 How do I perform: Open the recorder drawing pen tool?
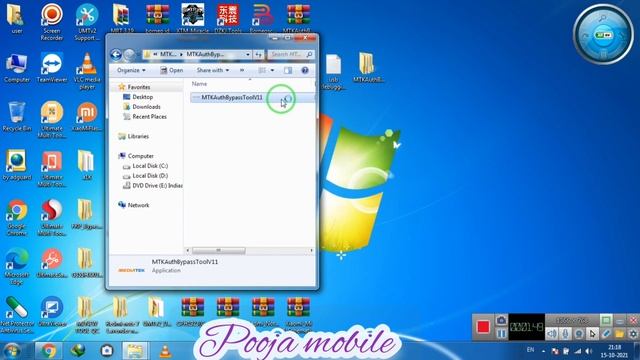[606, 334]
